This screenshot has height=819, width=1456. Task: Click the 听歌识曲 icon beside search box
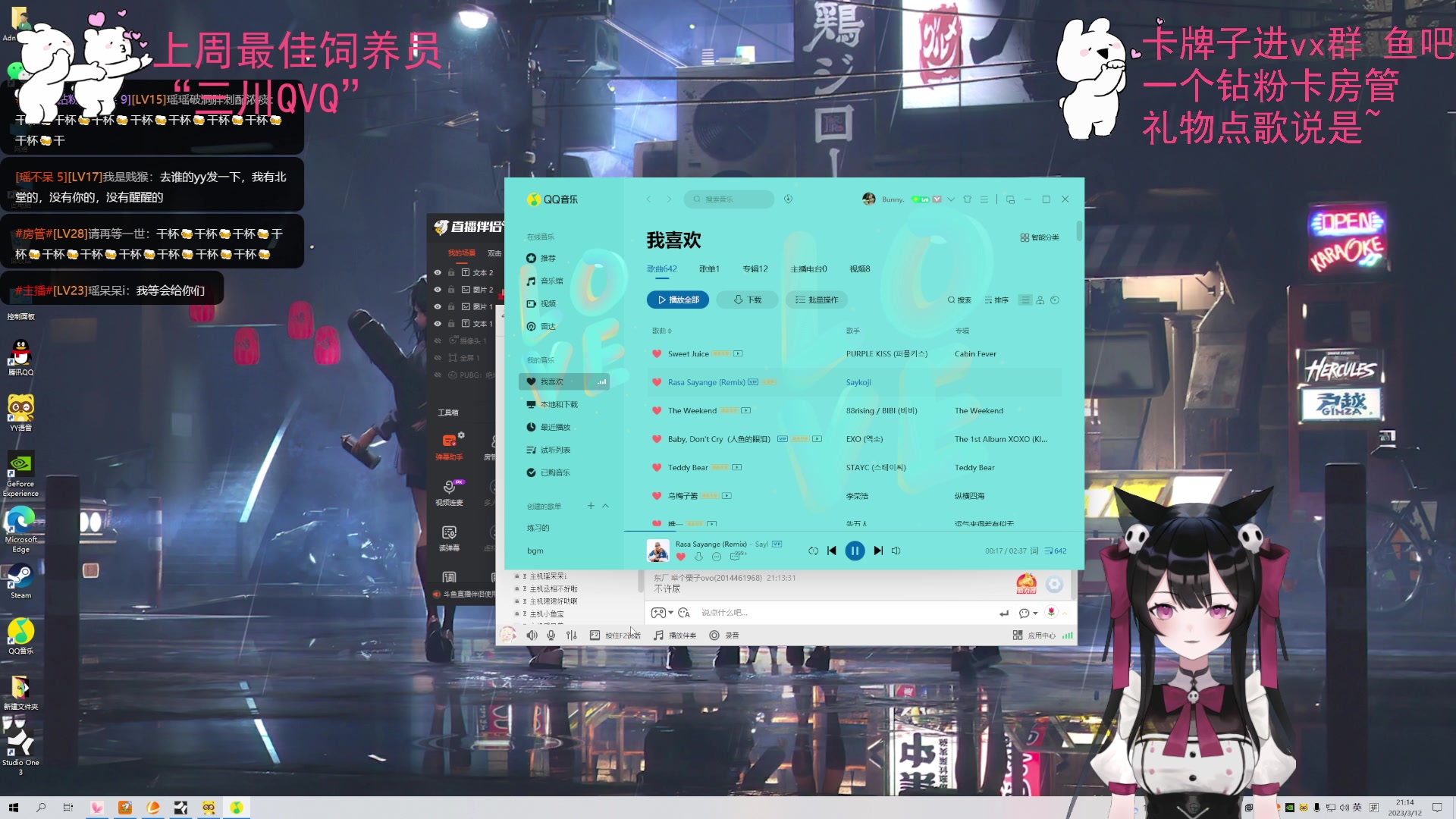pyautogui.click(x=788, y=199)
